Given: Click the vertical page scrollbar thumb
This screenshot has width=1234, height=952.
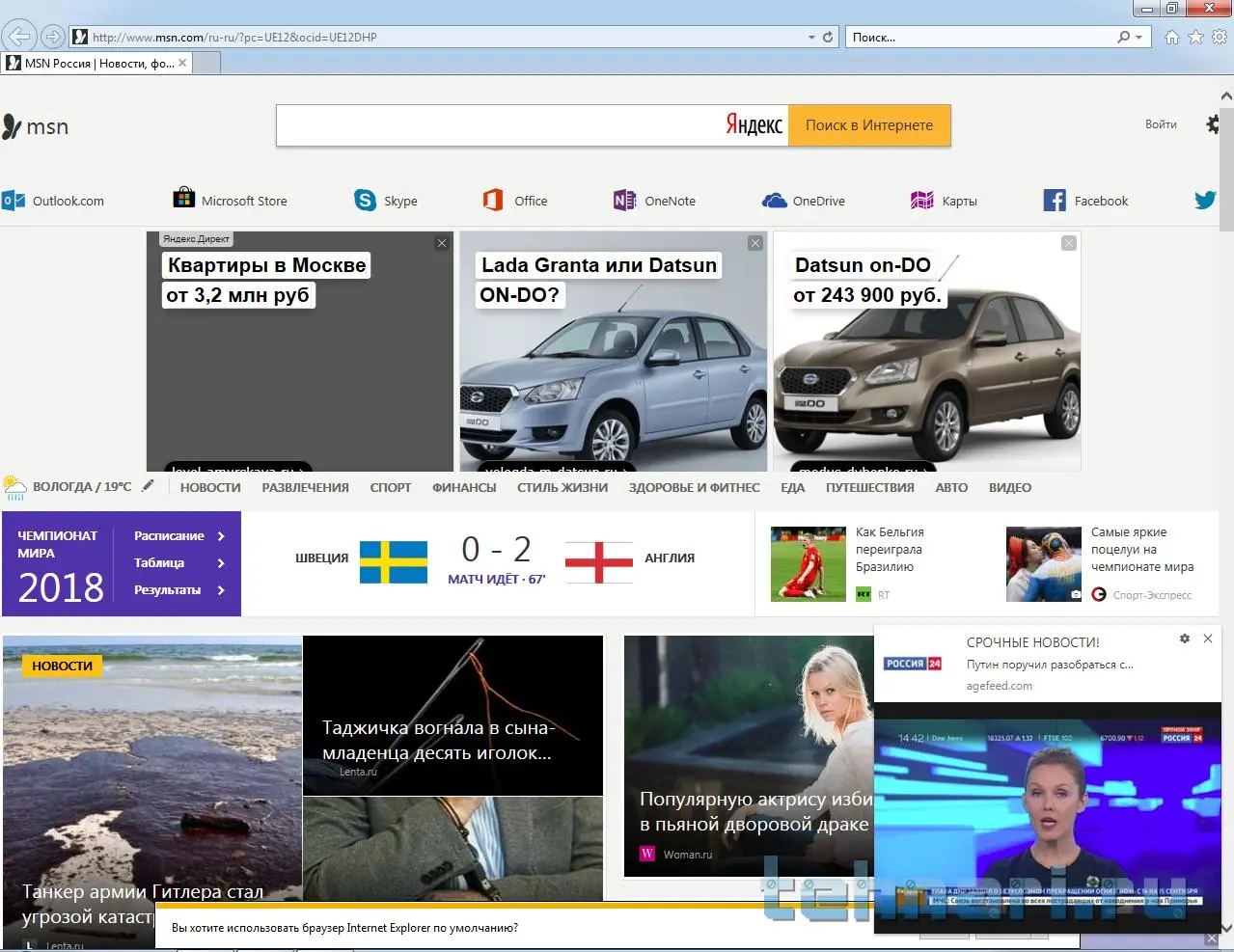Looking at the screenshot, I should coord(1226,169).
